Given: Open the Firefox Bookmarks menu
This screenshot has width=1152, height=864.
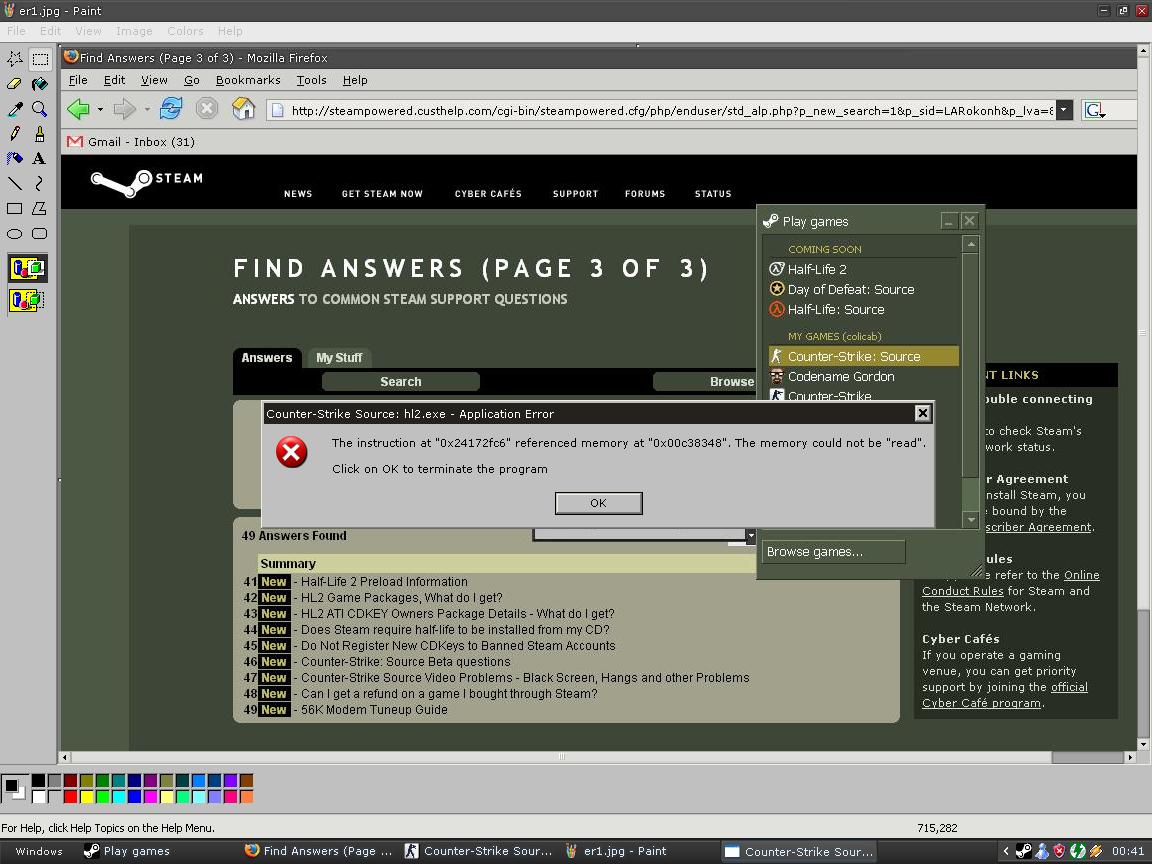Looking at the screenshot, I should [x=248, y=80].
